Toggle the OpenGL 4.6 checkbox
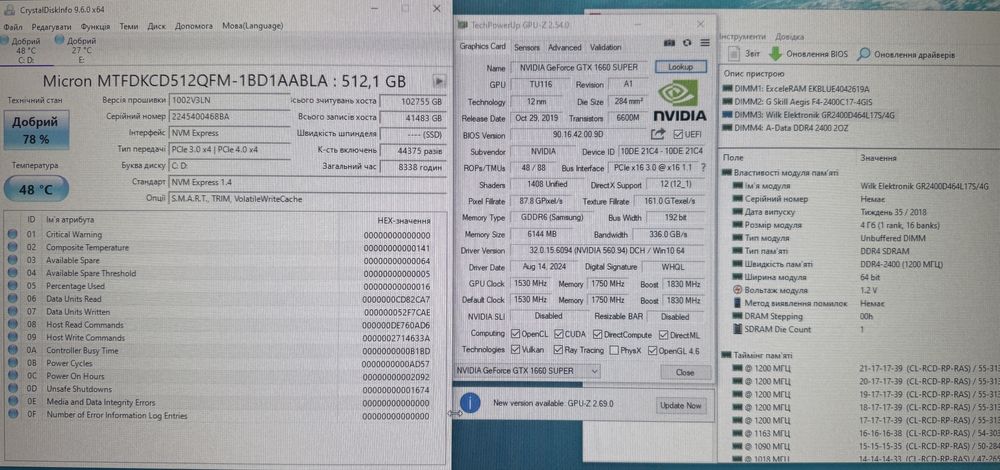This screenshot has width=1000, height=470. coord(652,350)
